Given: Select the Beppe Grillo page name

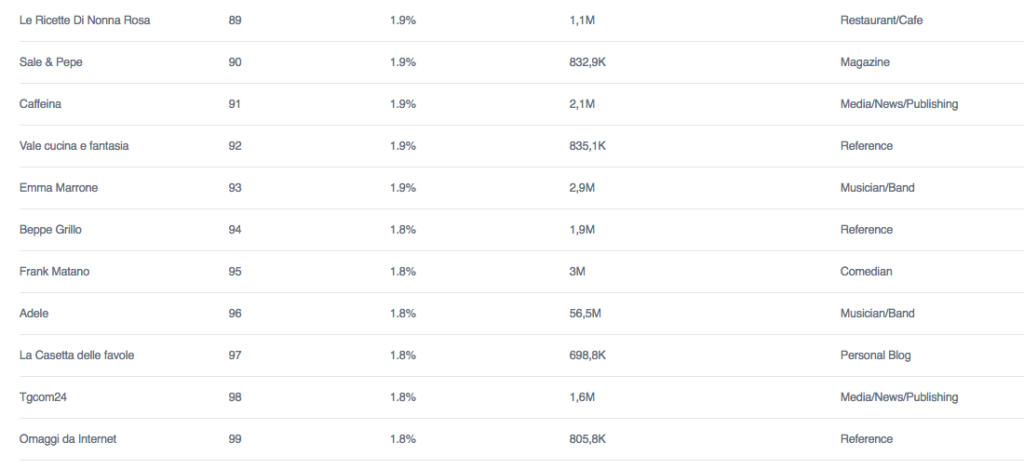Looking at the screenshot, I should [50, 229].
